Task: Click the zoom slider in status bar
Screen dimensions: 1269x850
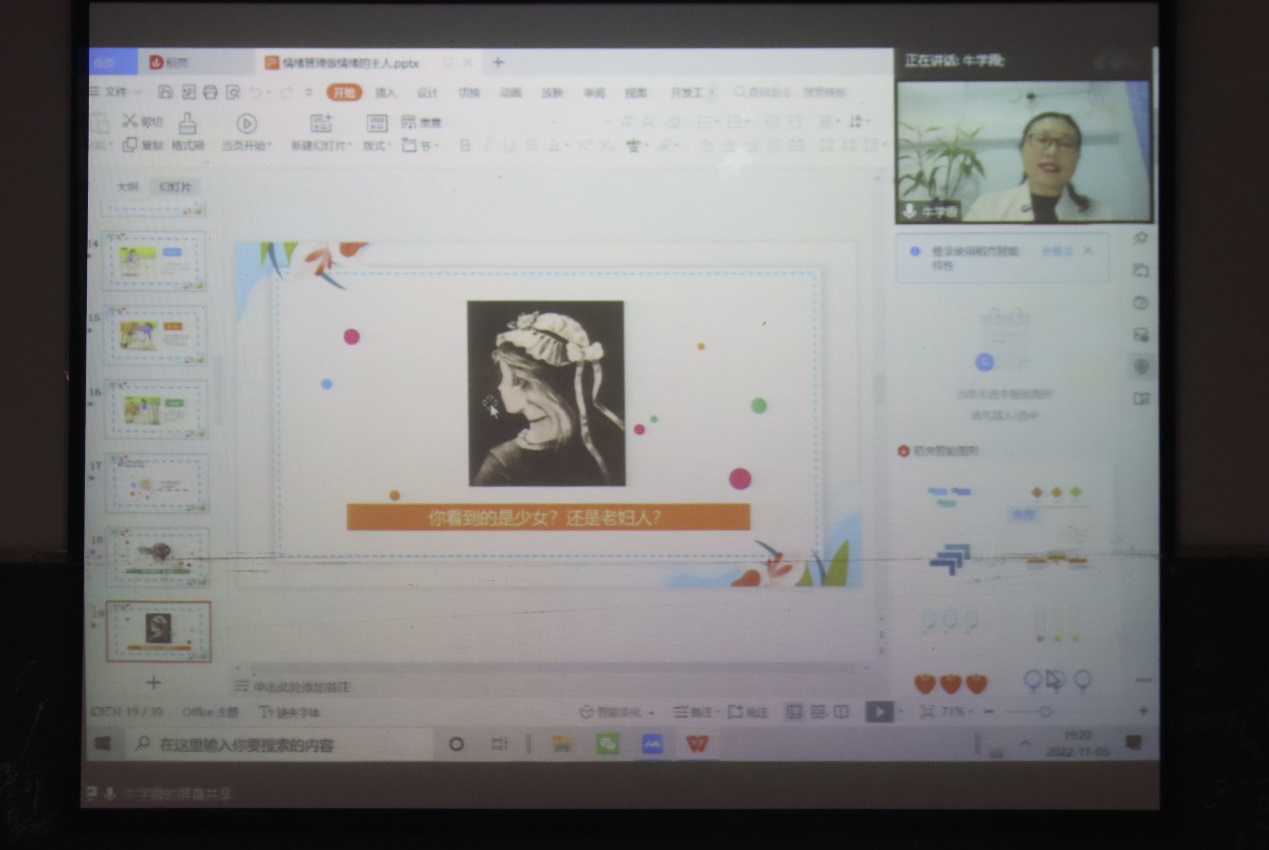Action: [1044, 712]
